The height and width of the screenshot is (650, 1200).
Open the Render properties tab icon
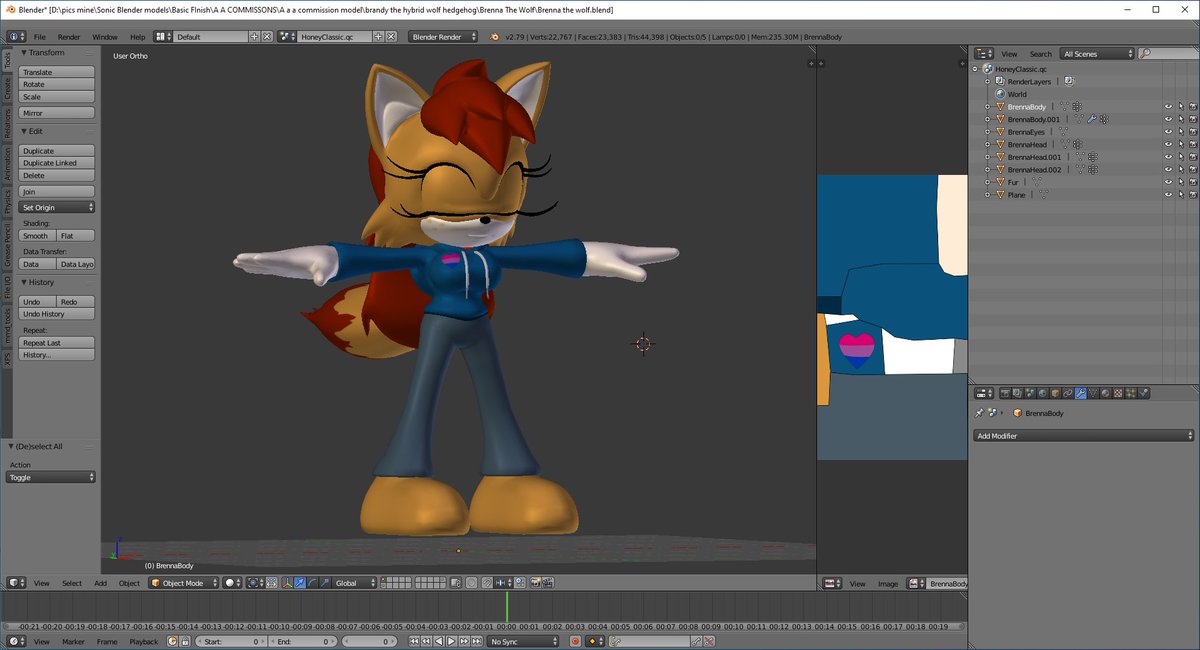[1005, 393]
